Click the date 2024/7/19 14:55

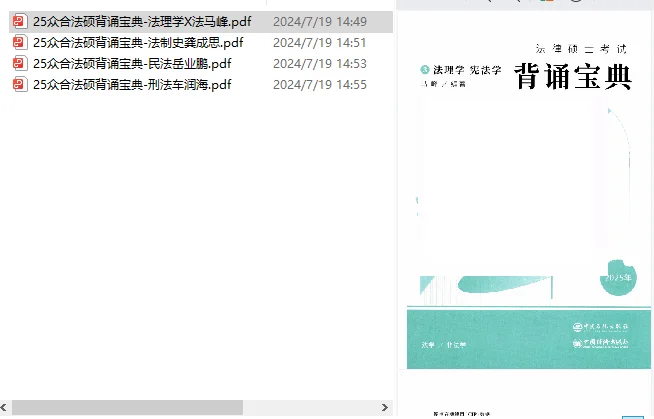pos(320,85)
